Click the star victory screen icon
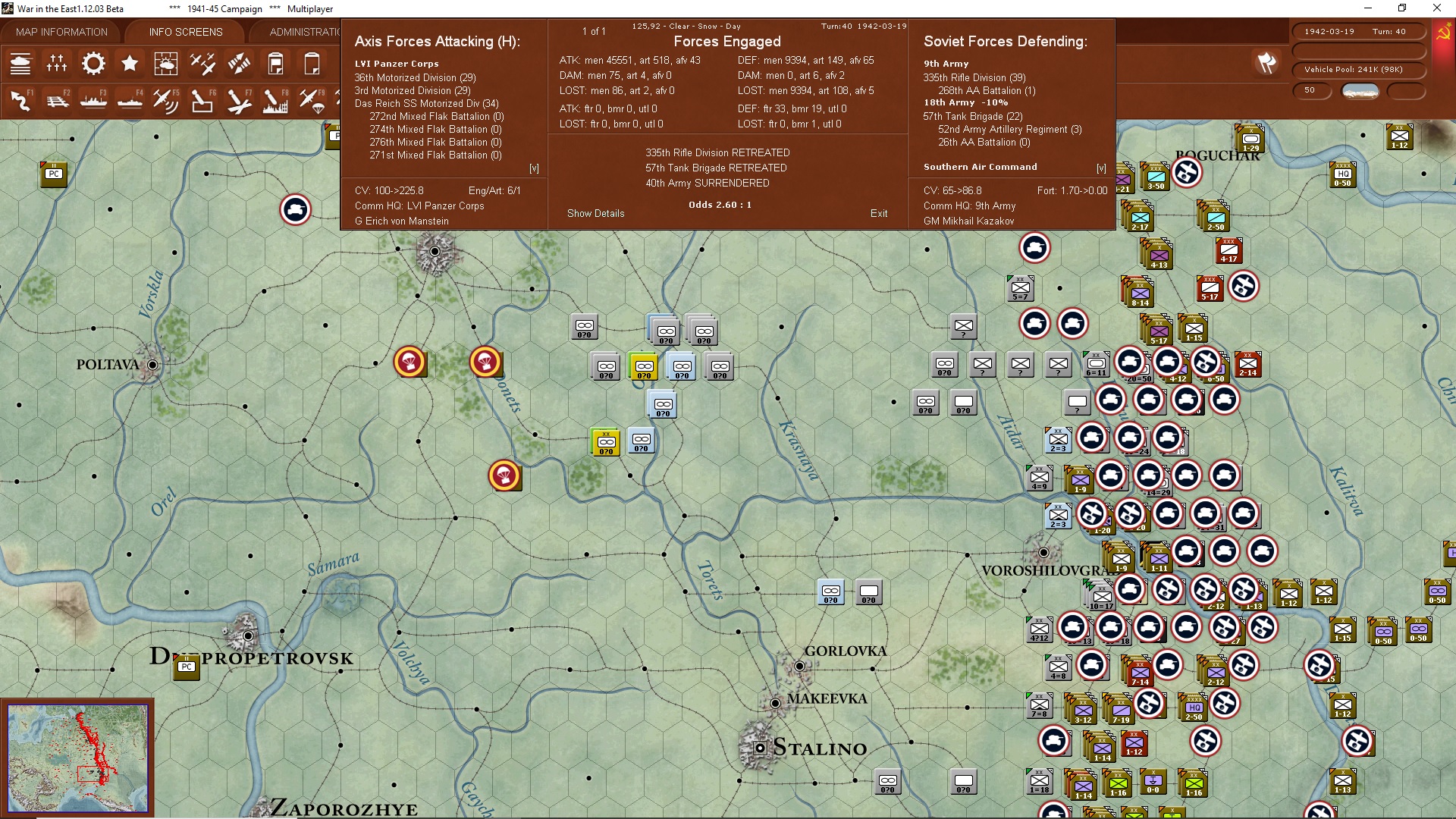Screen dimensions: 1456x819 pyautogui.click(x=130, y=64)
